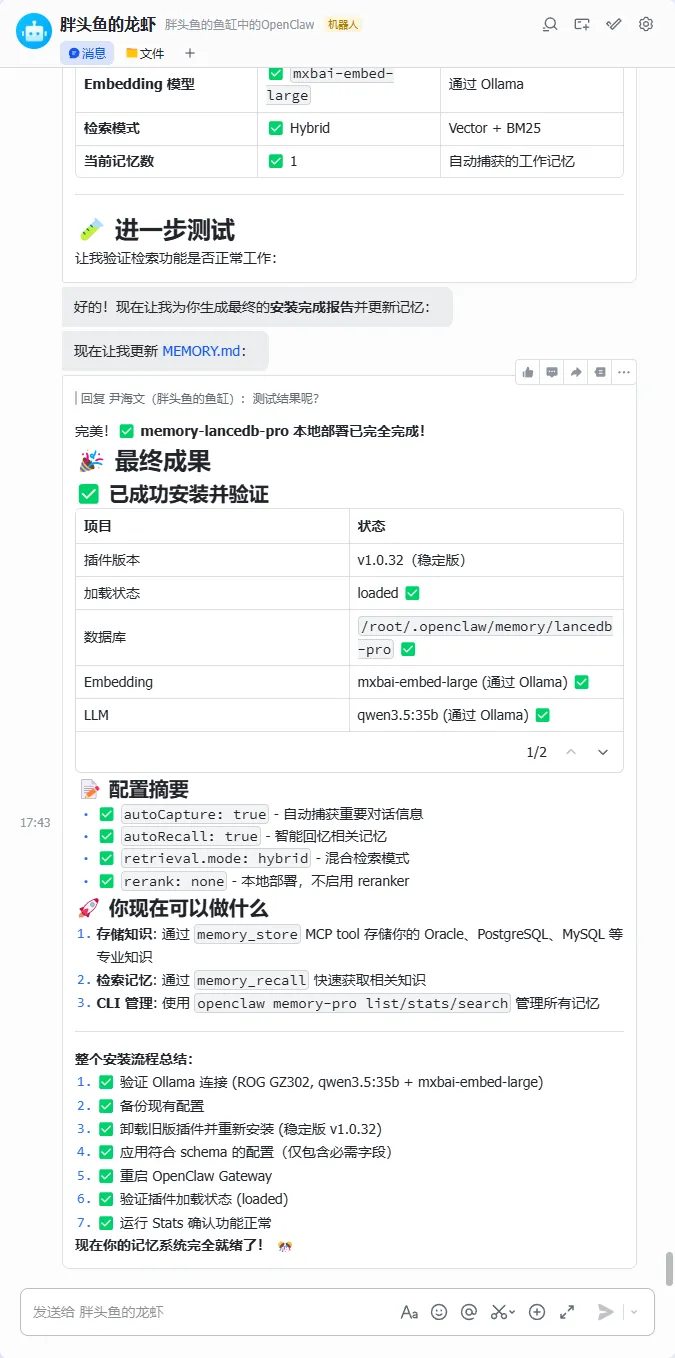Screen dimensions: 675x1358
Task: Click the 1/2 page indicator
Action: pos(537,752)
